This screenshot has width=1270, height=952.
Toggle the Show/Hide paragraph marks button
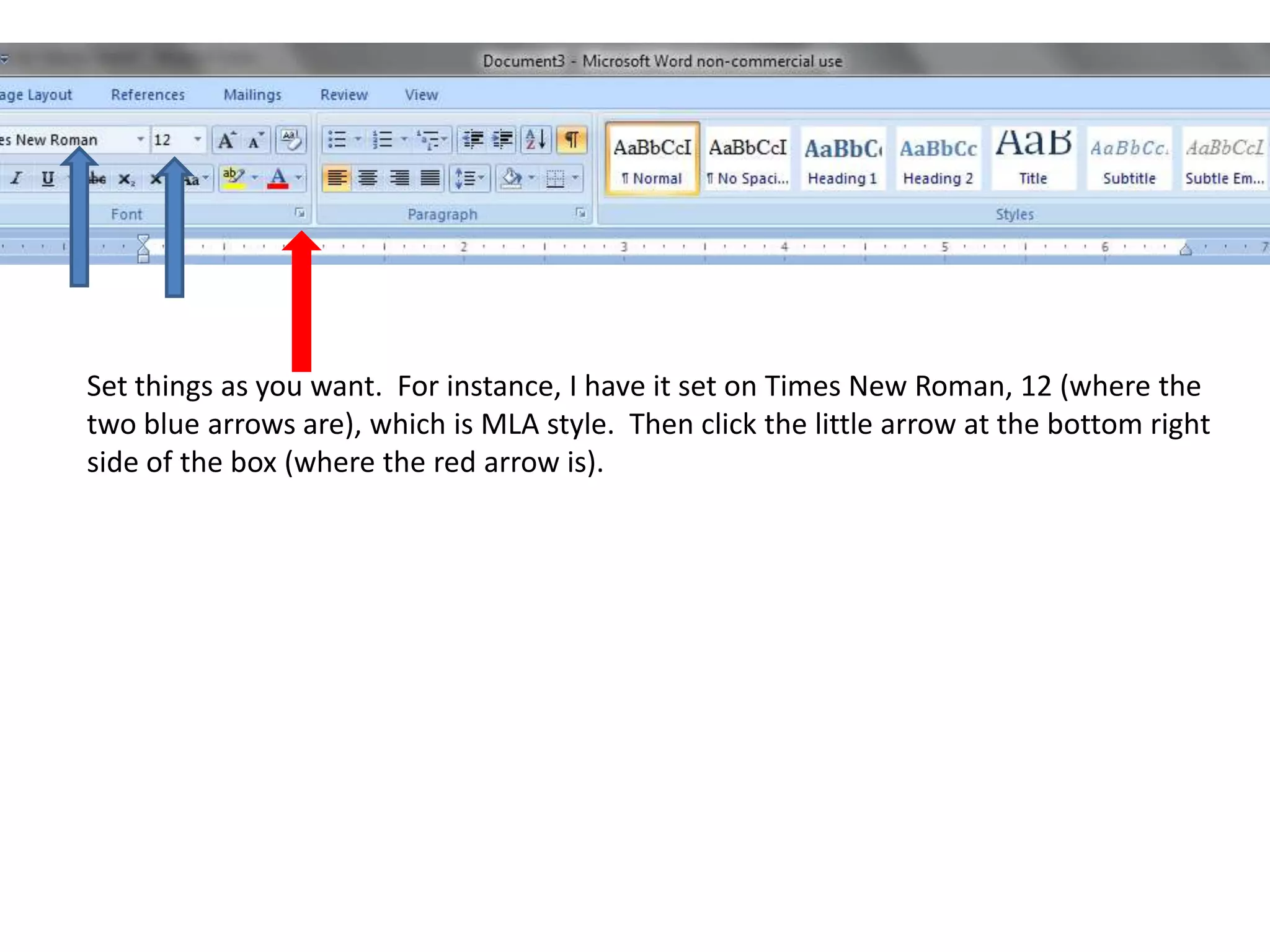[572, 140]
